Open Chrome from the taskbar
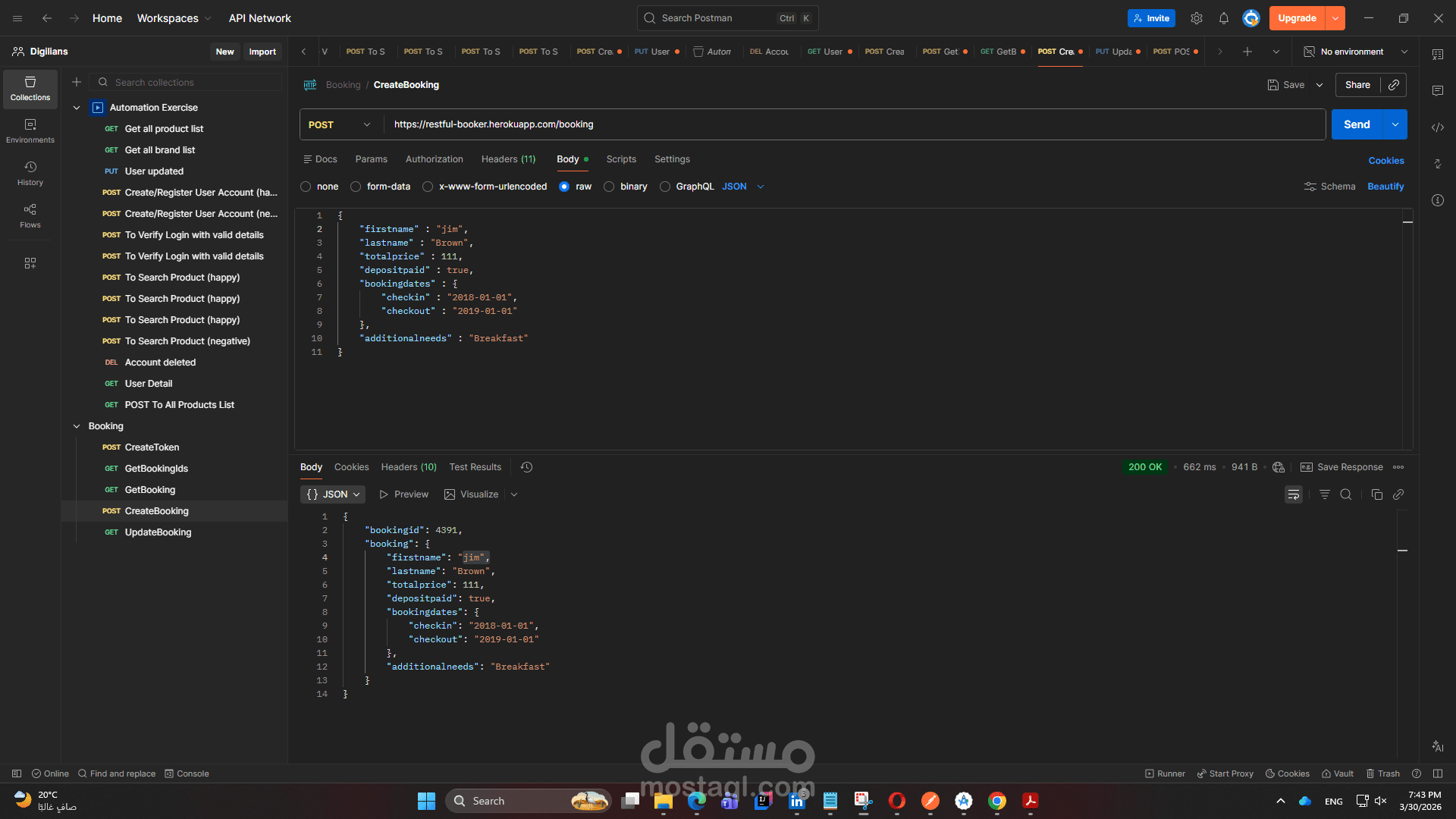The width and height of the screenshot is (1456, 819). pyautogui.click(x=997, y=800)
